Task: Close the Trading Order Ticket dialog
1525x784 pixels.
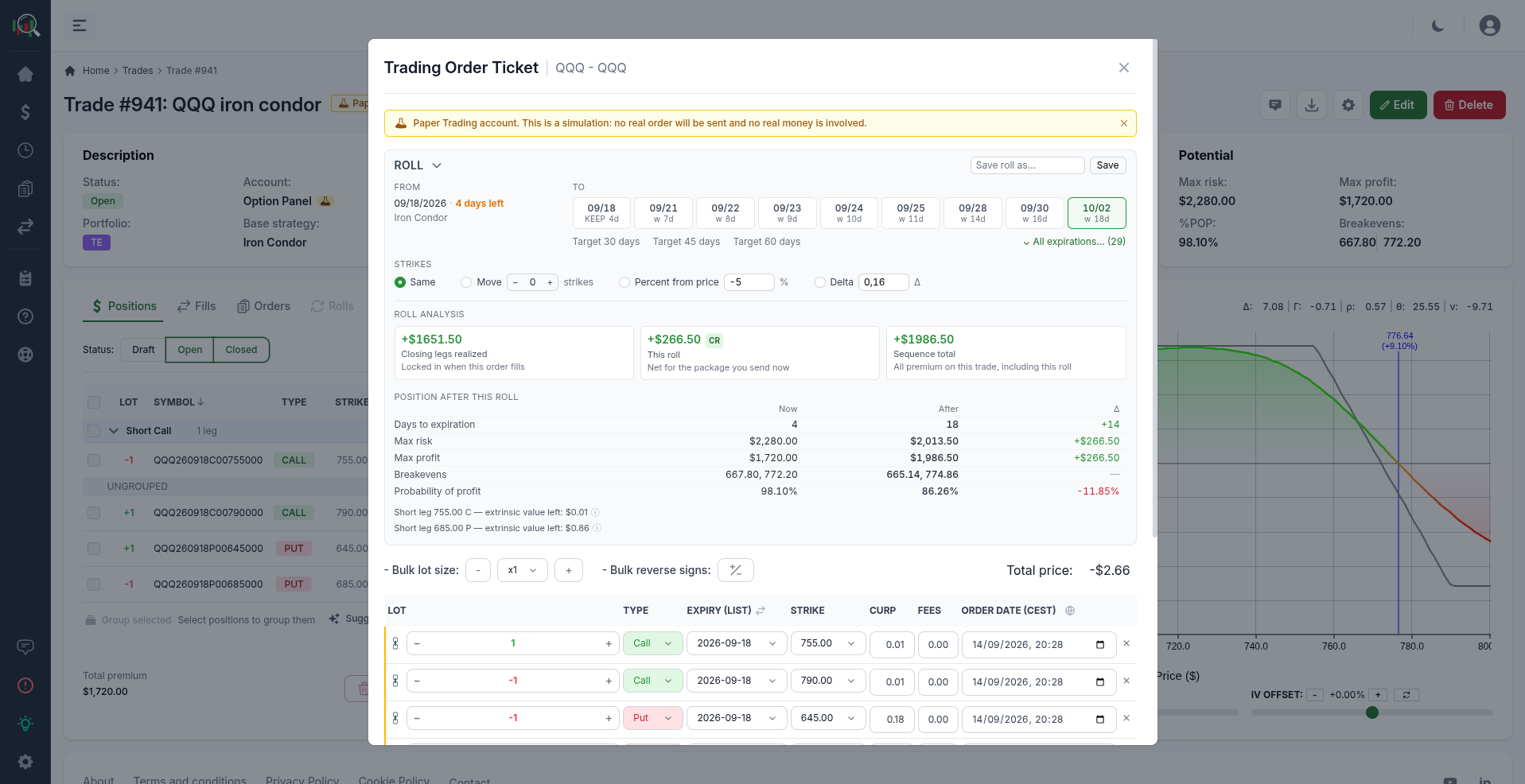Action: (x=1124, y=68)
